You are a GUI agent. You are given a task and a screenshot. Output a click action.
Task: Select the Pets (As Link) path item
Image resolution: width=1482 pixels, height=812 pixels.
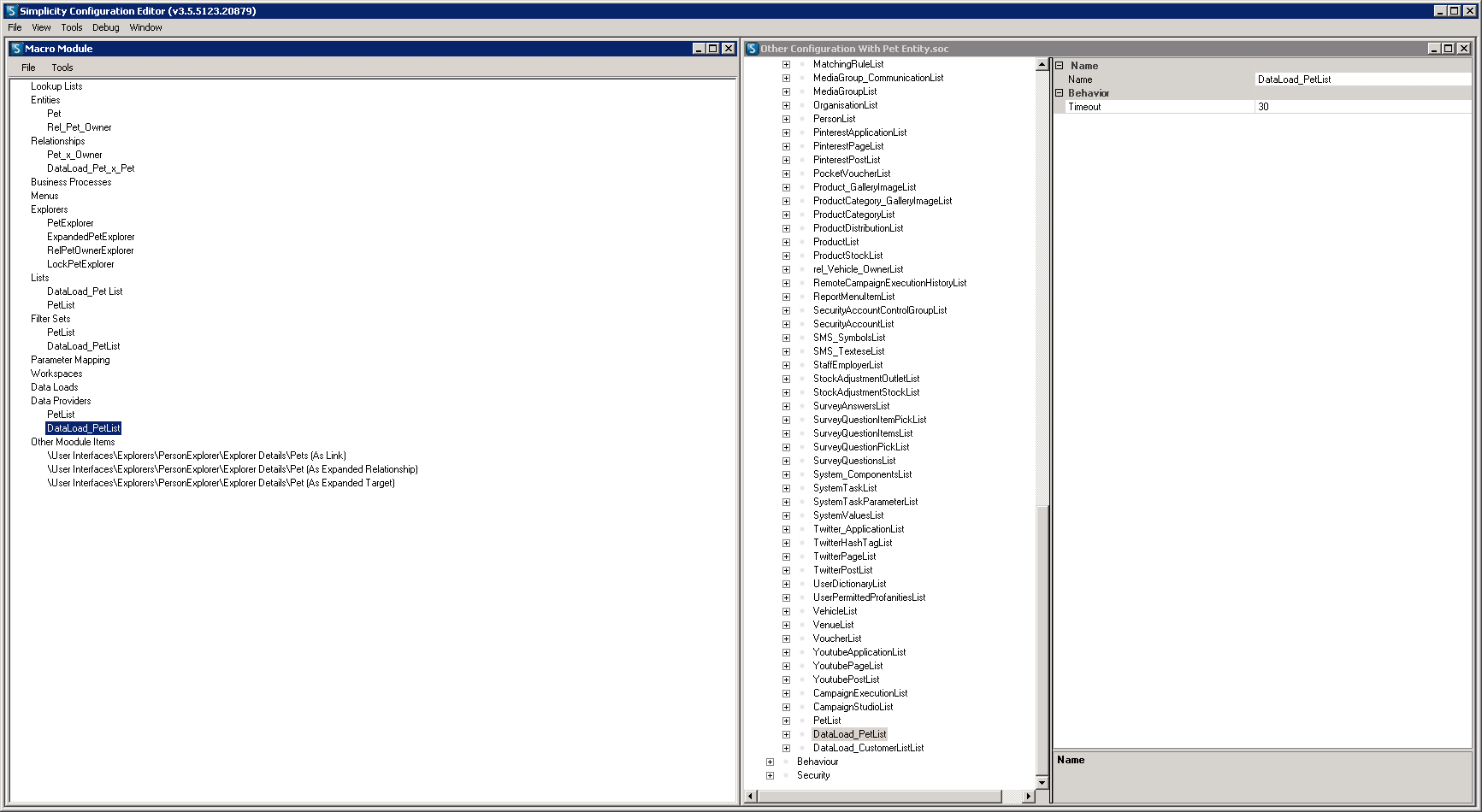point(197,456)
